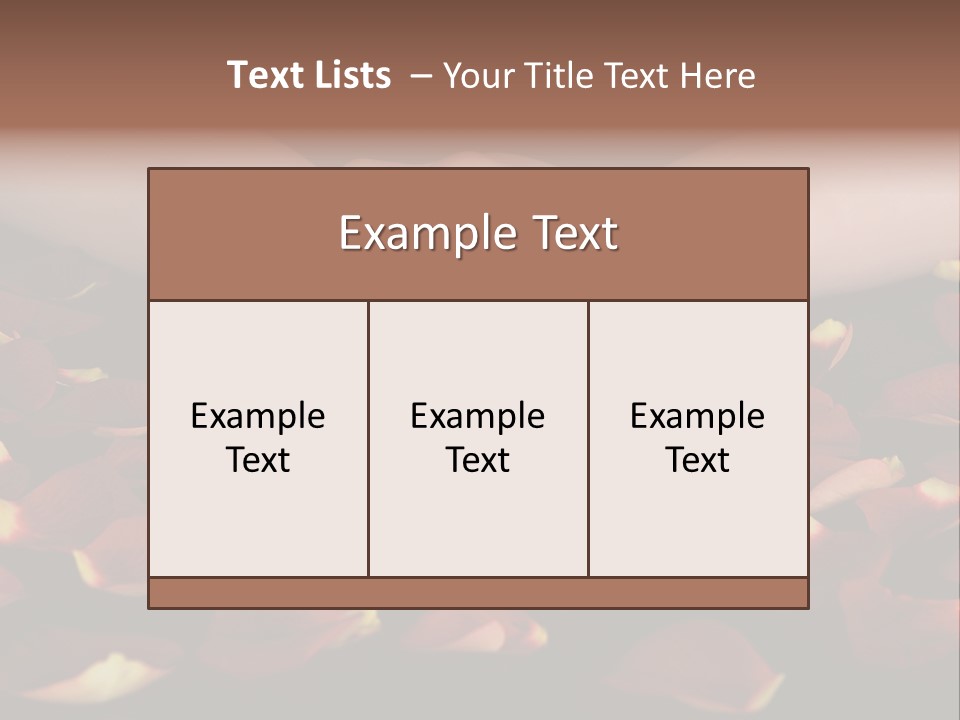The image size is (960, 720).
Task: Select the brown footer bar under the cells
Action: (x=478, y=593)
